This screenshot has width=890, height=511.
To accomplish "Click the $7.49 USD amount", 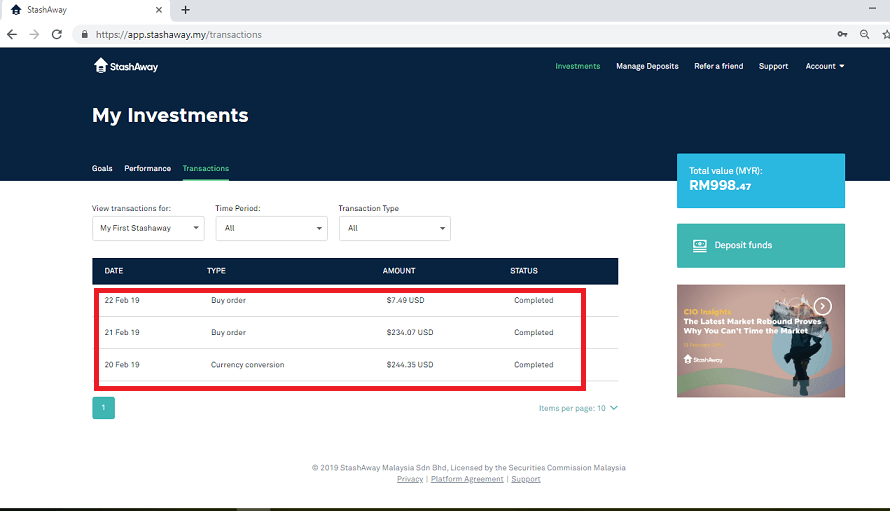I will [405, 300].
